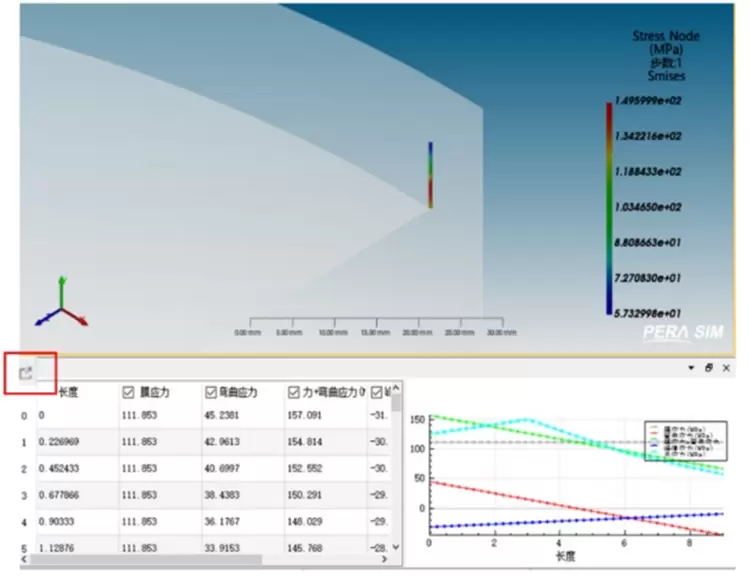
Task: Uncheck the 膜应力 column checkbox
Action: [x=128, y=392]
